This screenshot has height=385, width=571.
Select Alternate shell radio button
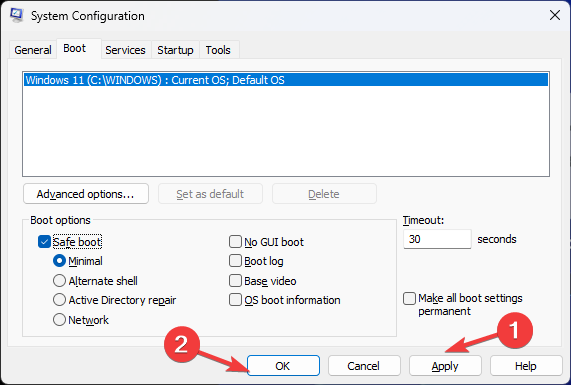59,281
